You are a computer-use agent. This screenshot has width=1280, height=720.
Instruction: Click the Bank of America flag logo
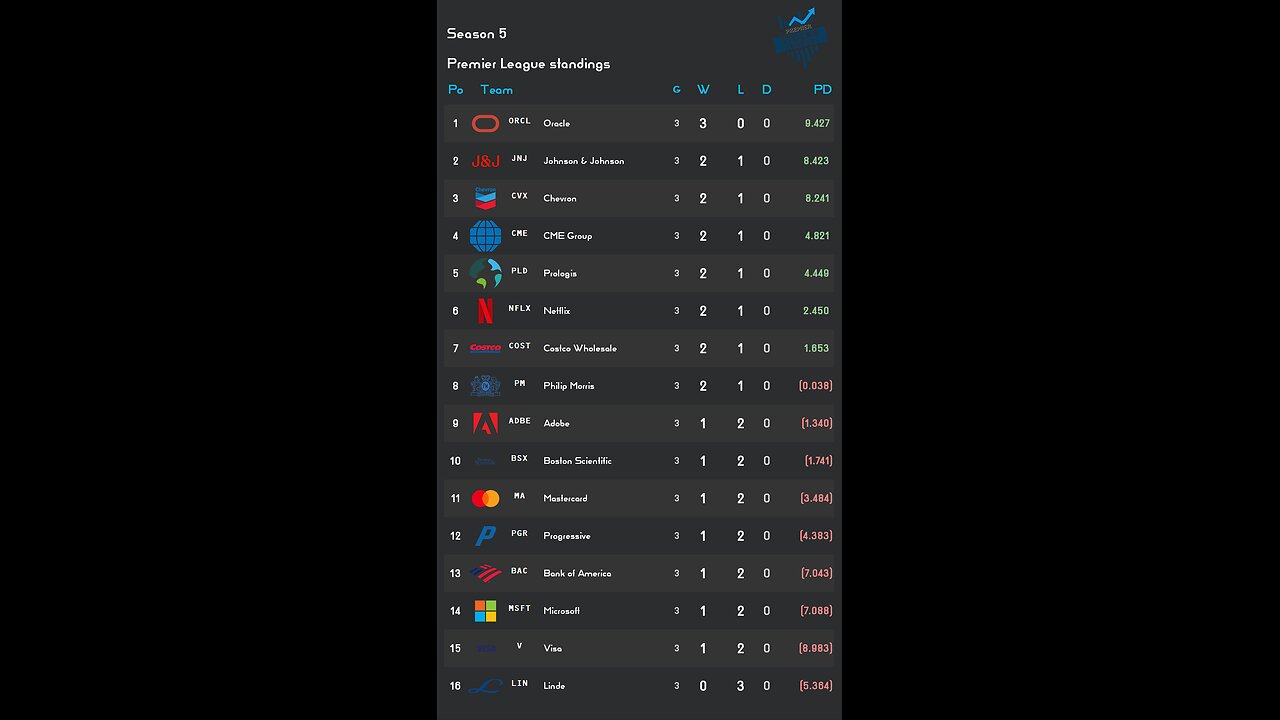point(485,573)
